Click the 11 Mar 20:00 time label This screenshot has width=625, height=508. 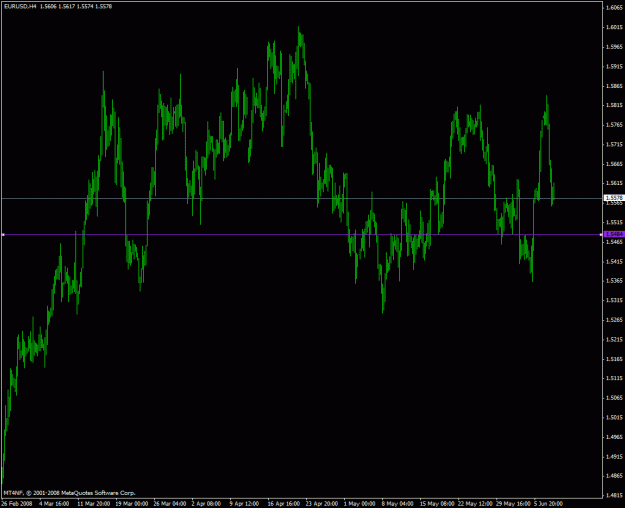pos(94,504)
